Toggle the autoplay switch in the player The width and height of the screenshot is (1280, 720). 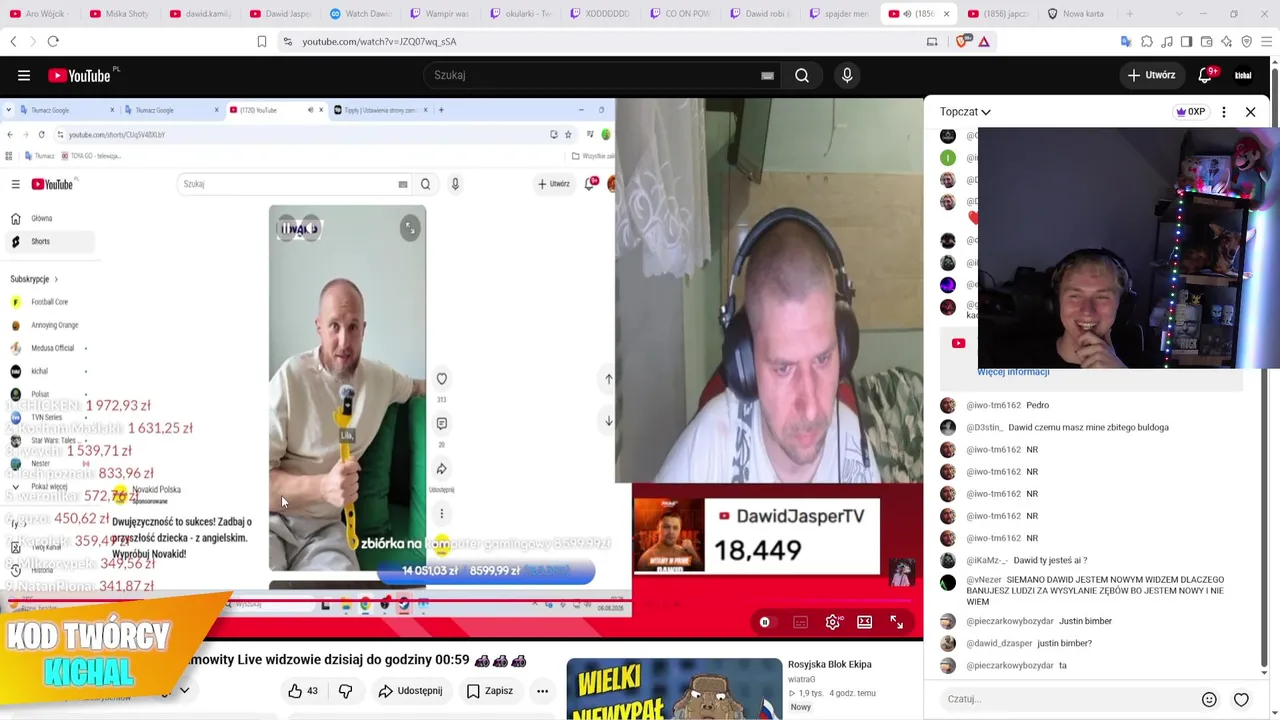coord(765,622)
